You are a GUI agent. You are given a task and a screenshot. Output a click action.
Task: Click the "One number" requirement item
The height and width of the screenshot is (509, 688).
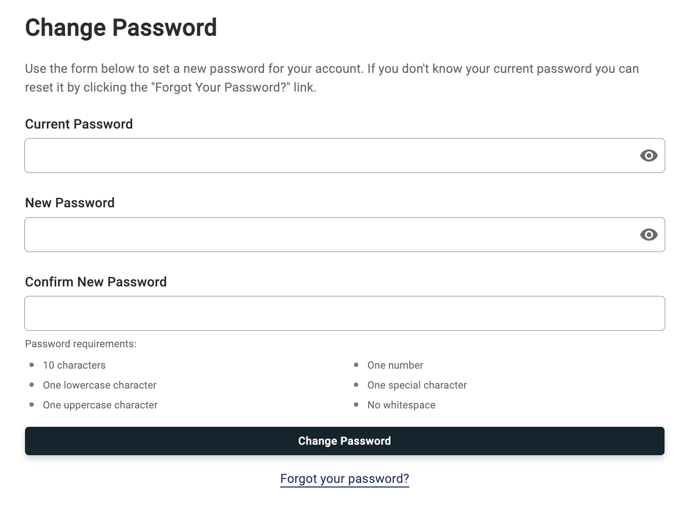tap(395, 365)
